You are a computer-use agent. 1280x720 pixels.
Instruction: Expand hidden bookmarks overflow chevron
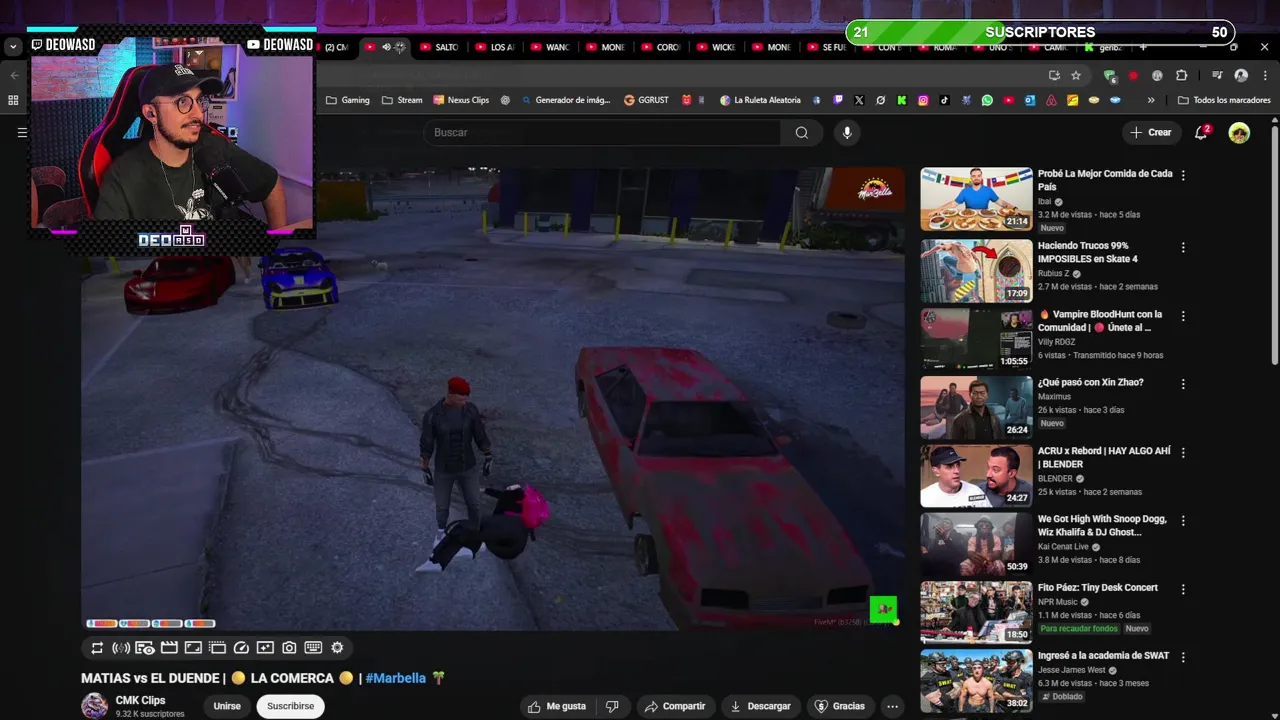[x=1151, y=100]
